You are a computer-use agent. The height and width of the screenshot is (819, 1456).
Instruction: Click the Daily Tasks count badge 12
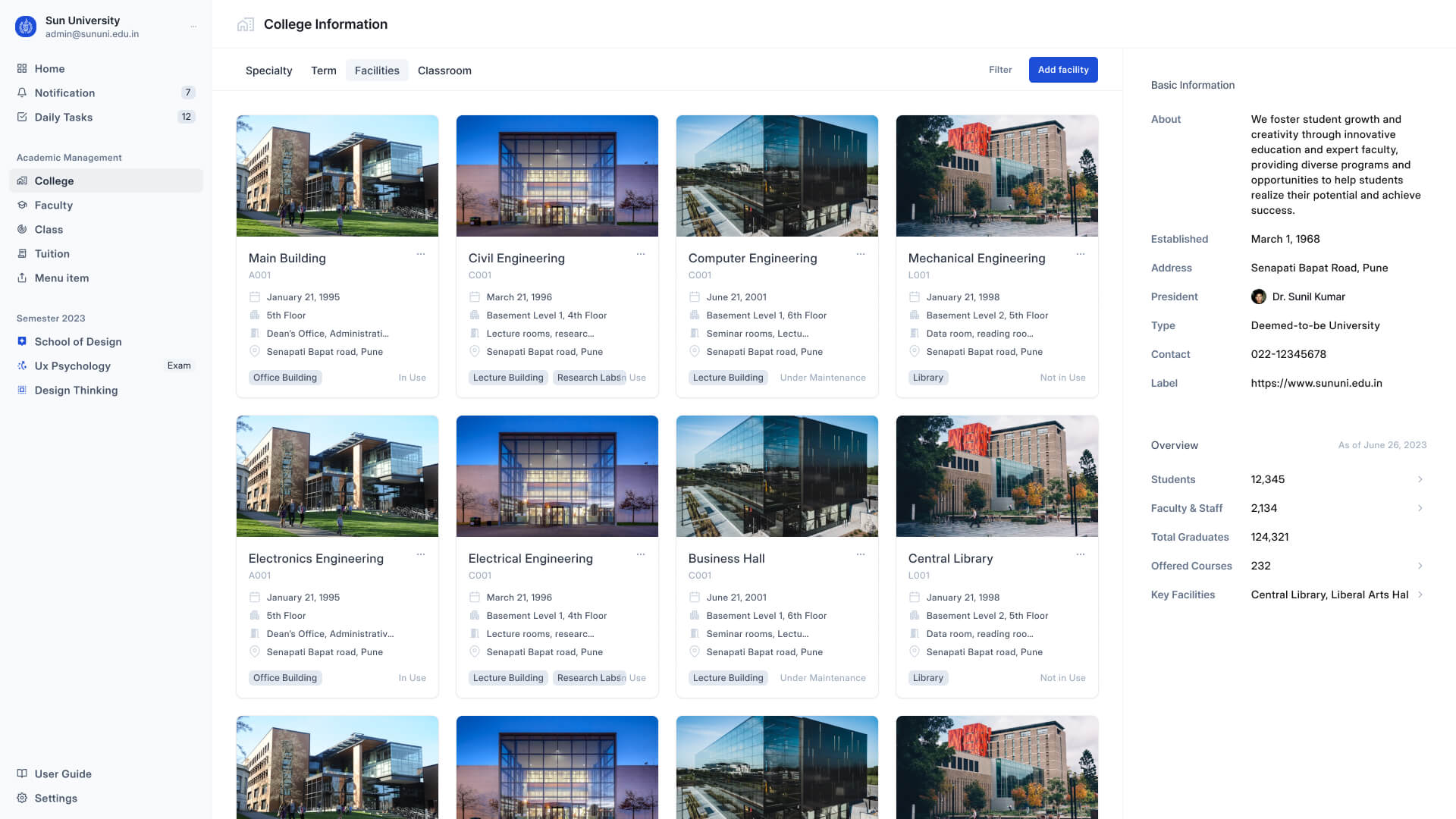(x=187, y=117)
